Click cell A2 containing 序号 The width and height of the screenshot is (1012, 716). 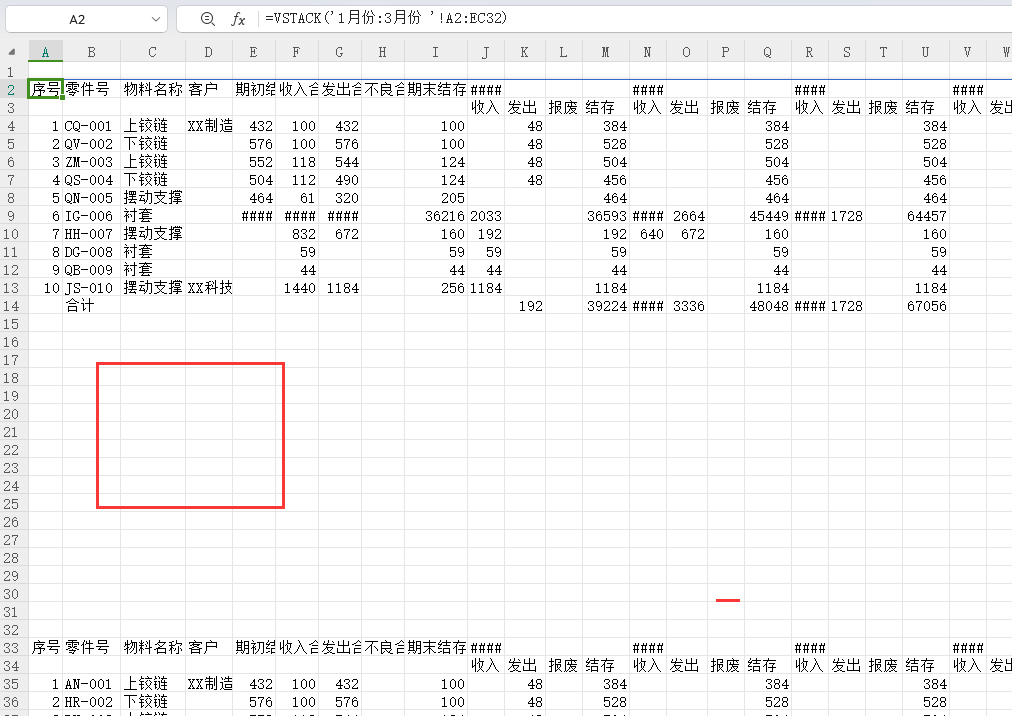point(45,89)
